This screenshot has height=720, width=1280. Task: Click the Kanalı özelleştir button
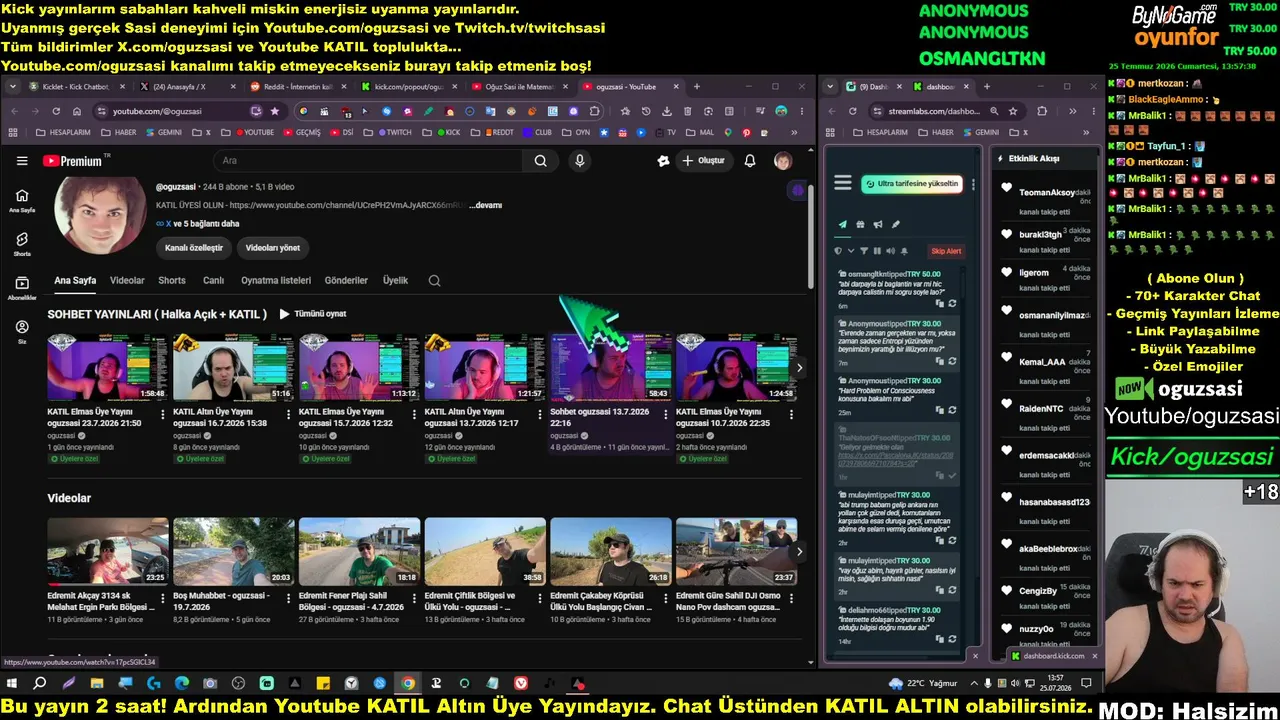[x=194, y=247]
